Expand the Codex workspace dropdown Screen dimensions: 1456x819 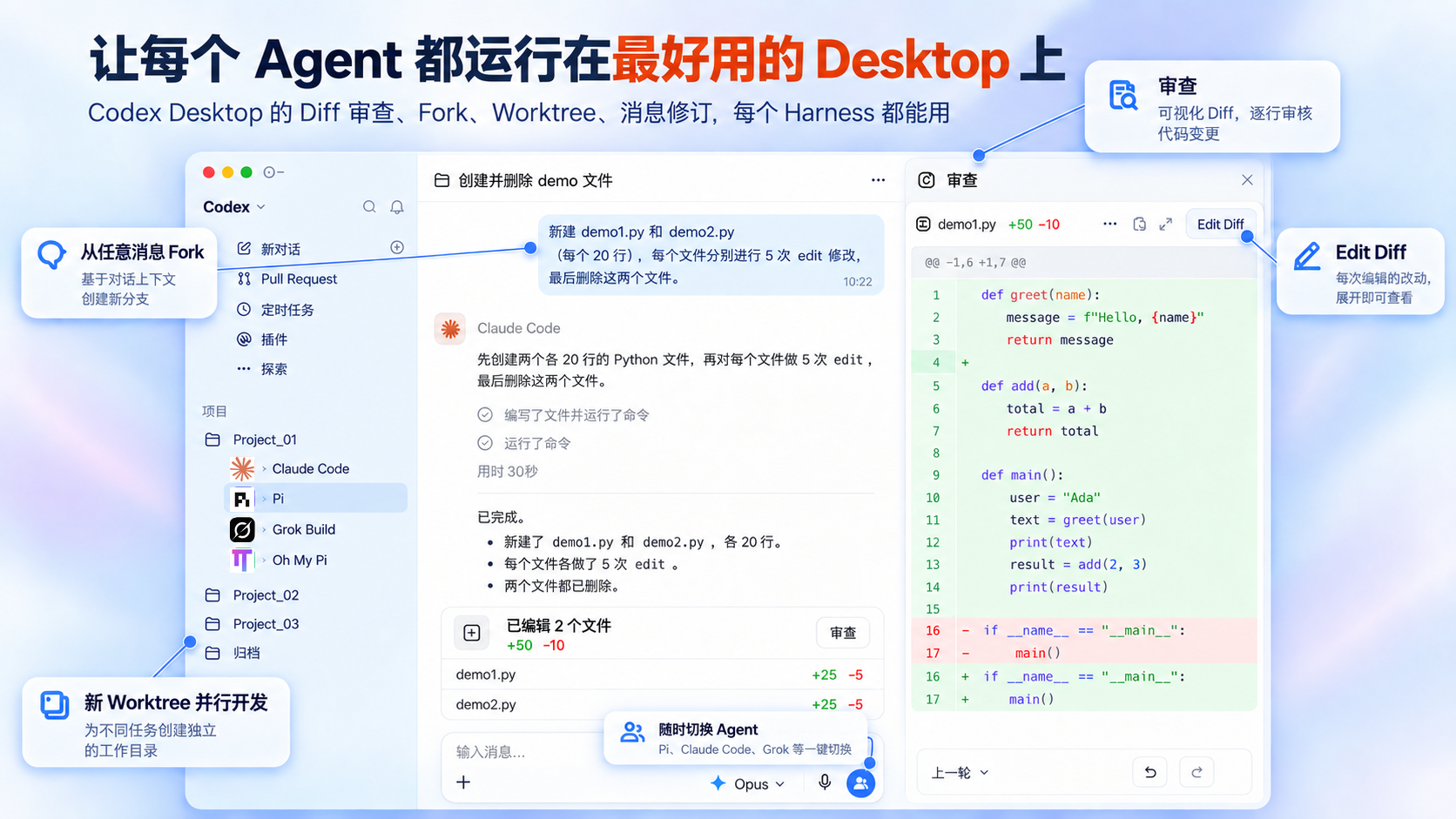click(x=234, y=206)
